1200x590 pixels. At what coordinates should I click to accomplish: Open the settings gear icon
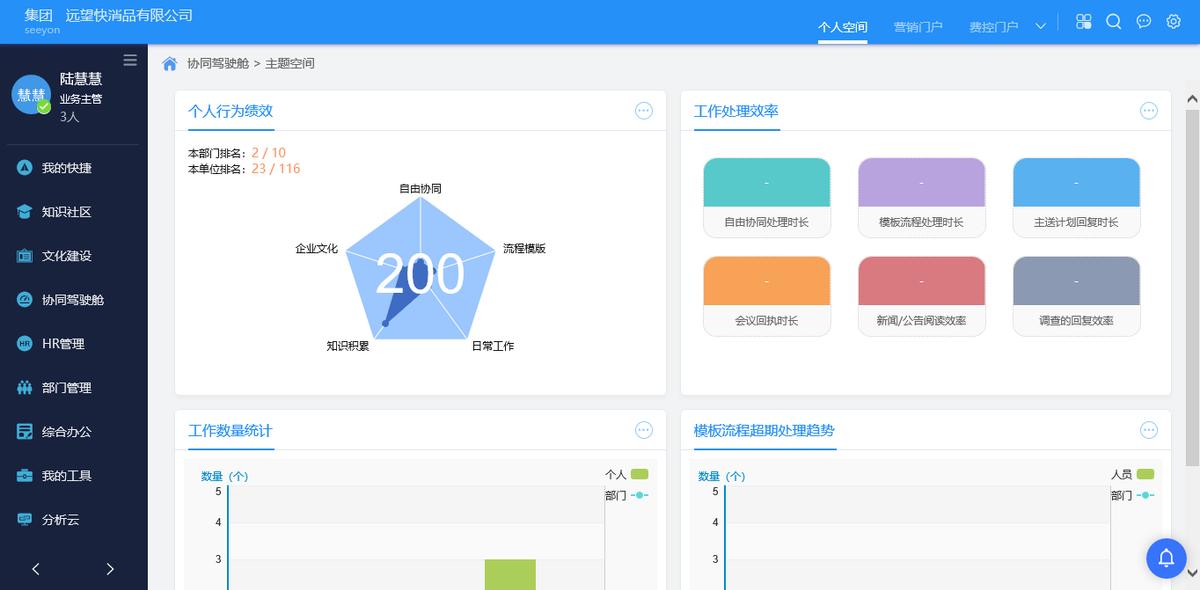1173,21
